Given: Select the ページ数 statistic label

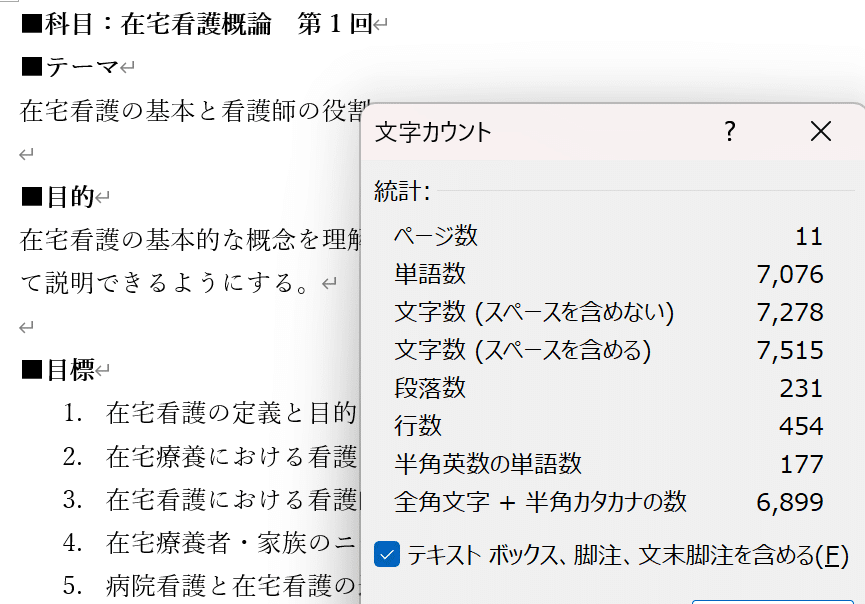Looking at the screenshot, I should pyautogui.click(x=436, y=237).
